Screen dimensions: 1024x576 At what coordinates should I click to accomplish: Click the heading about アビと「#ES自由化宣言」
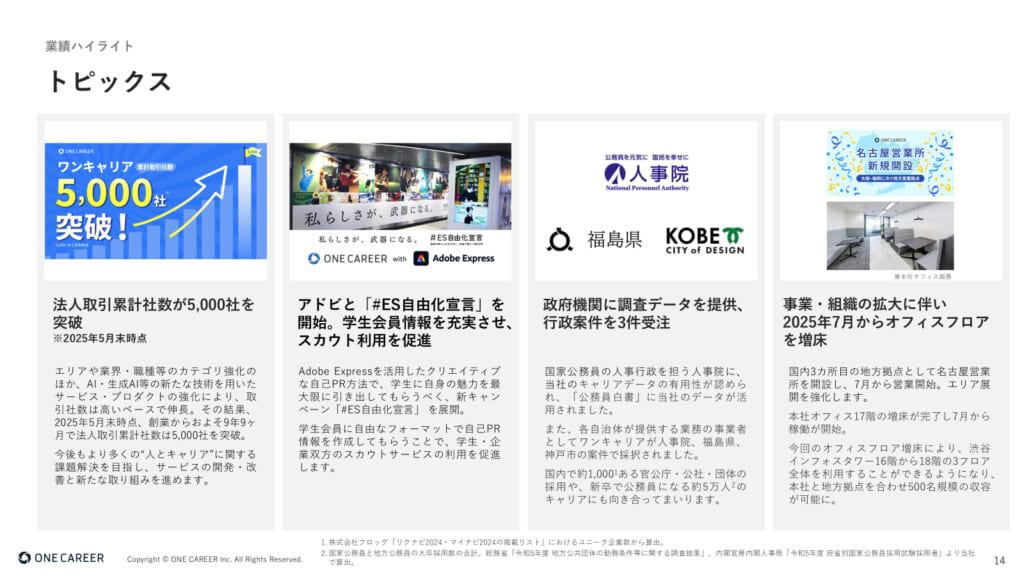pyautogui.click(x=404, y=322)
